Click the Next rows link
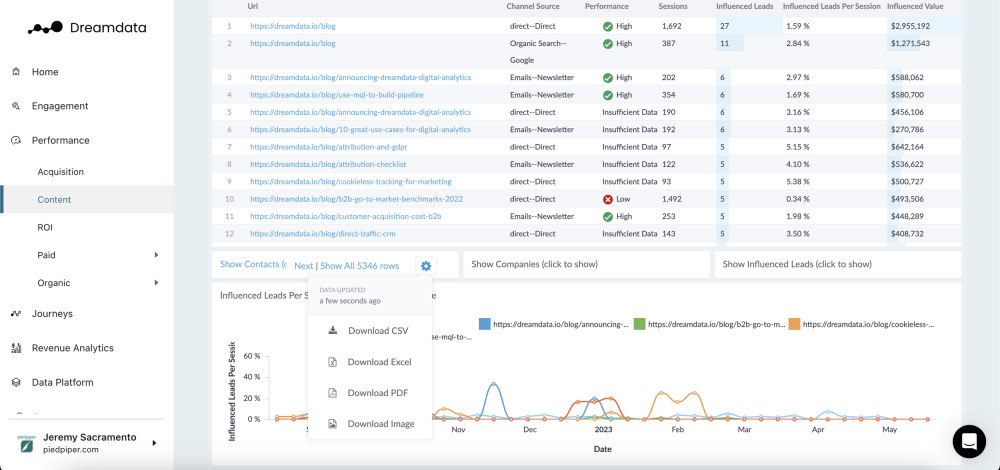The width and height of the screenshot is (1000, 470). coord(304,266)
